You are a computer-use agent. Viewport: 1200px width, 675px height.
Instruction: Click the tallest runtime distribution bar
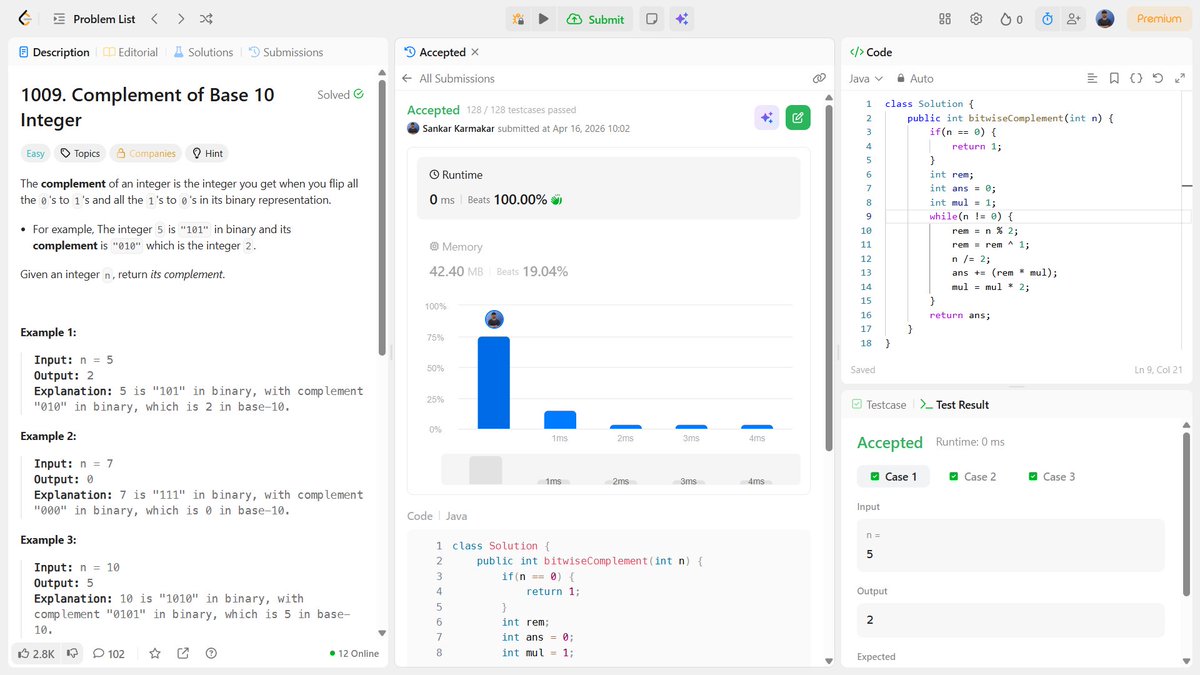click(494, 383)
